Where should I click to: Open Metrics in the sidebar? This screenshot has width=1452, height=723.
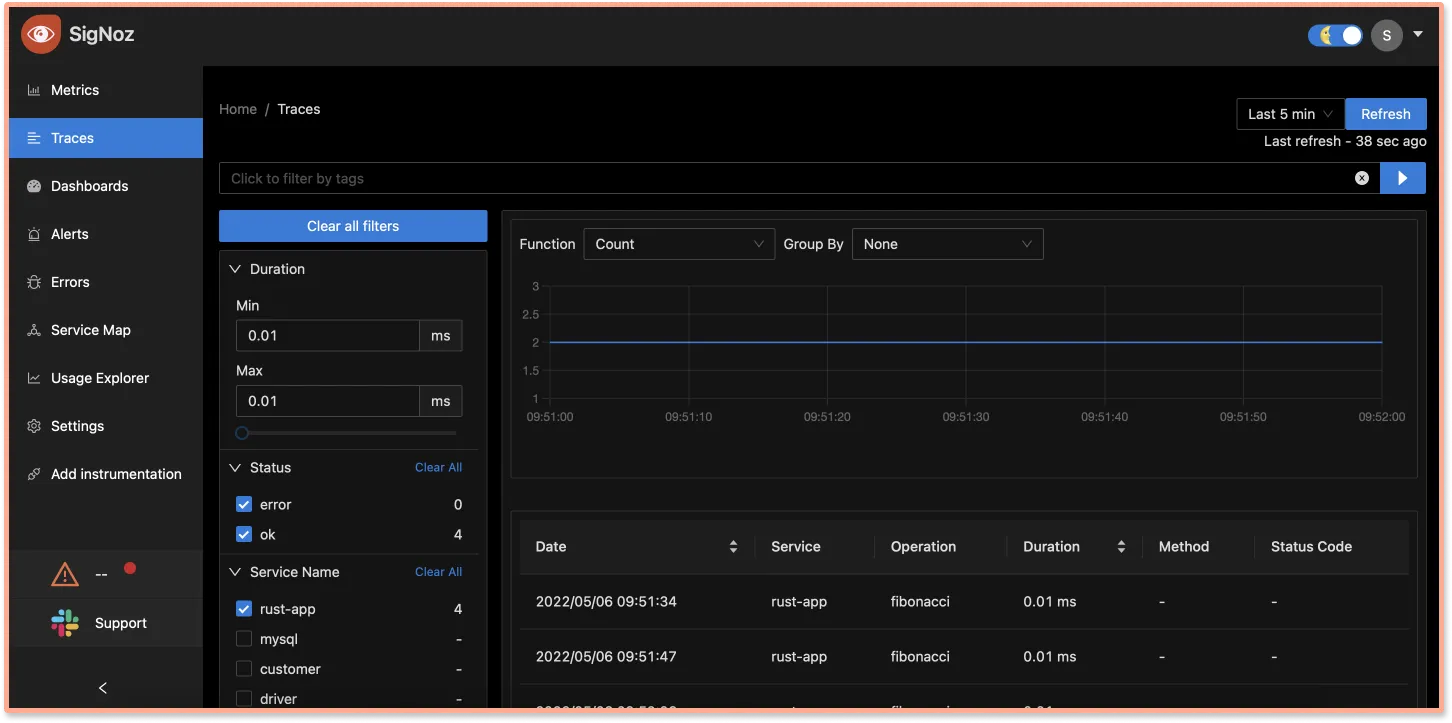point(106,90)
